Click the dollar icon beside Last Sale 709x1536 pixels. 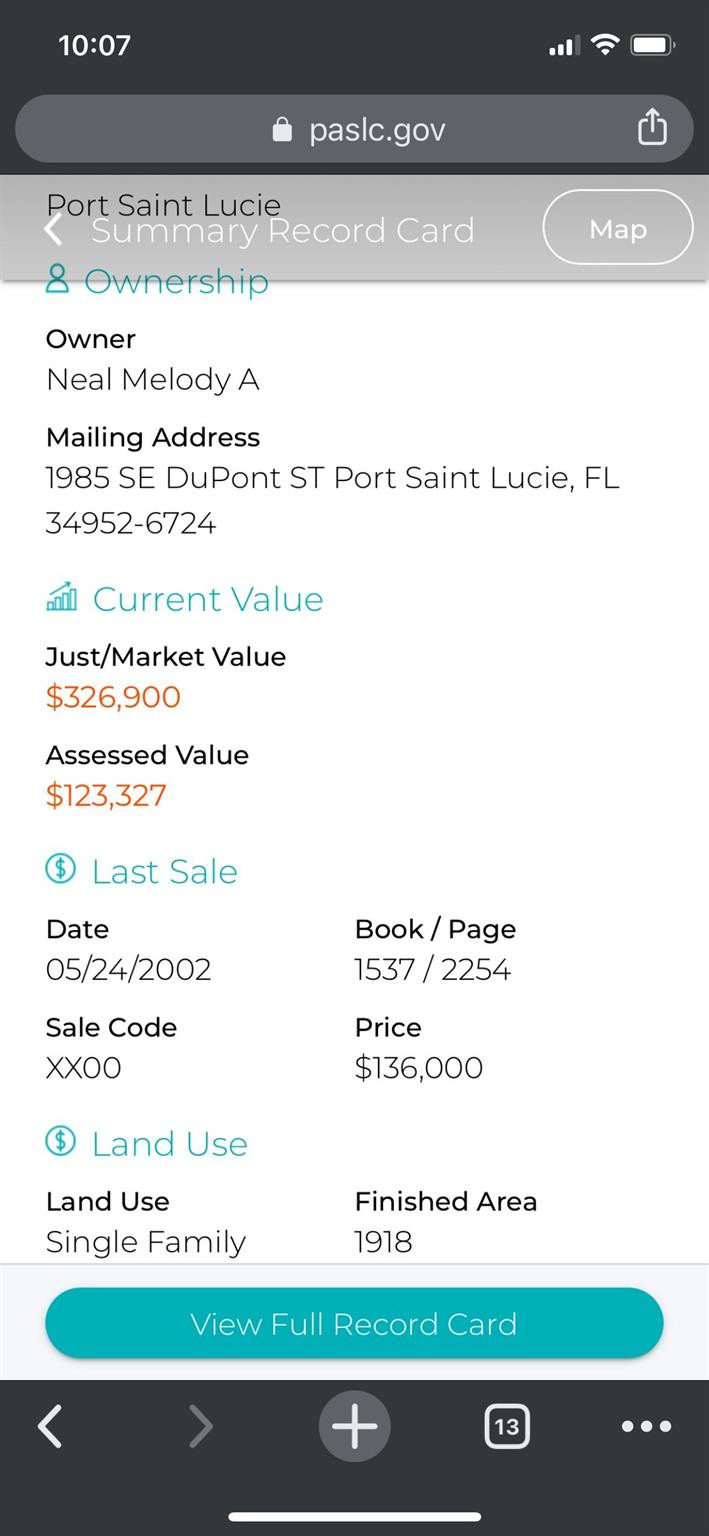pos(60,869)
